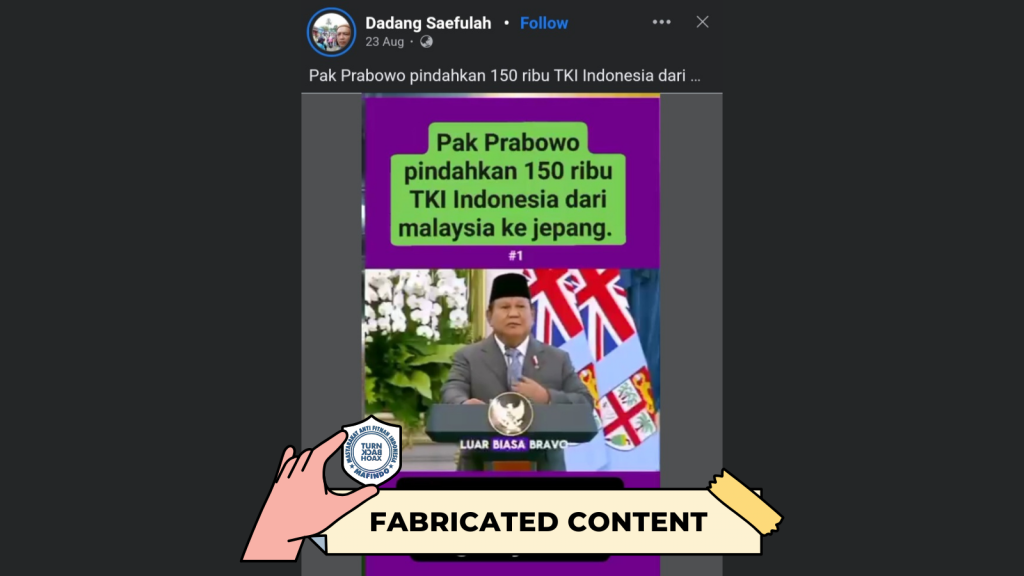Click the Dadang Saefulah name link
Screen dimensions: 1024x576
pos(428,23)
